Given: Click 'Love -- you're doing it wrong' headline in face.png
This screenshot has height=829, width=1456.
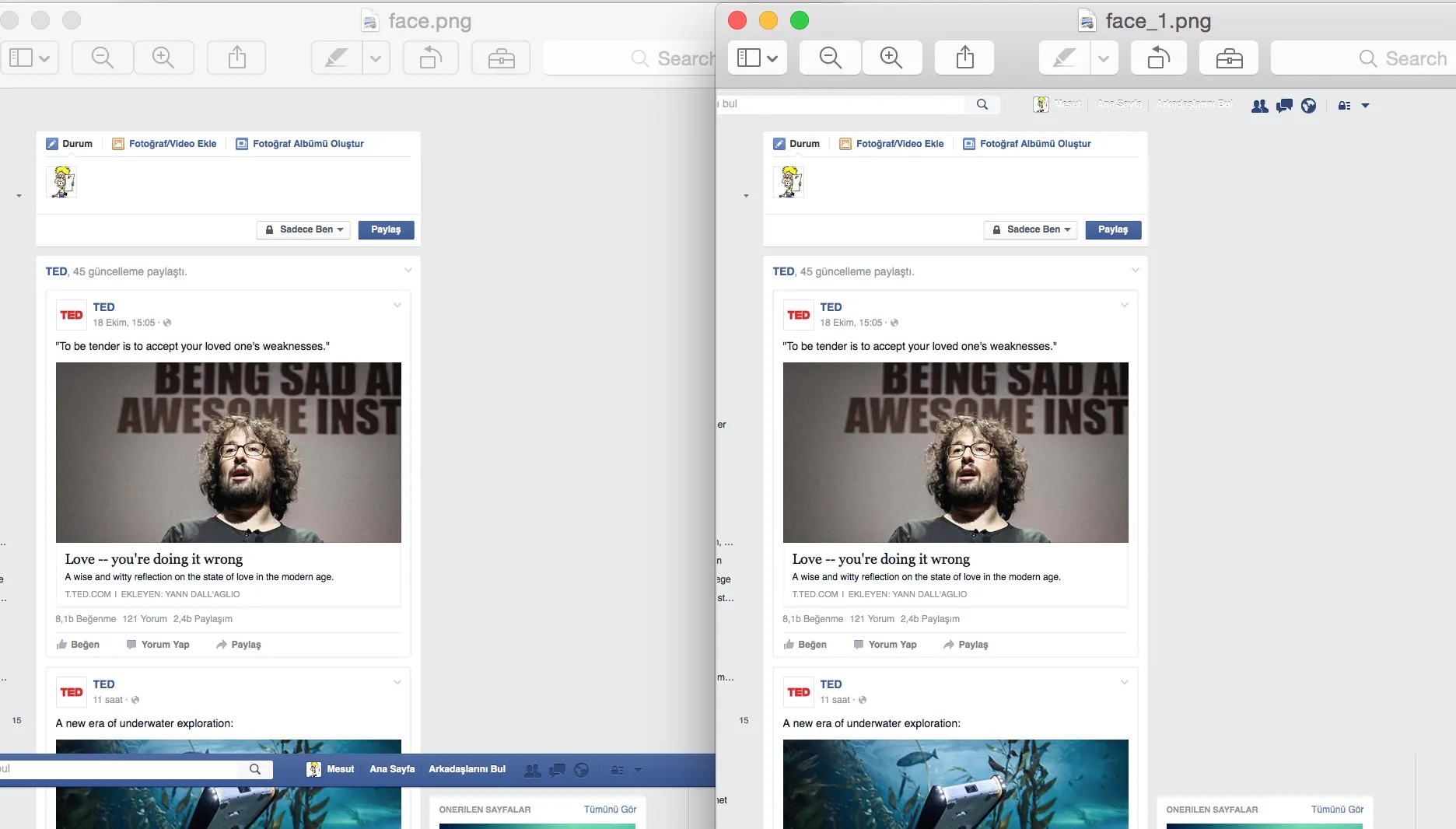Looking at the screenshot, I should (x=154, y=559).
